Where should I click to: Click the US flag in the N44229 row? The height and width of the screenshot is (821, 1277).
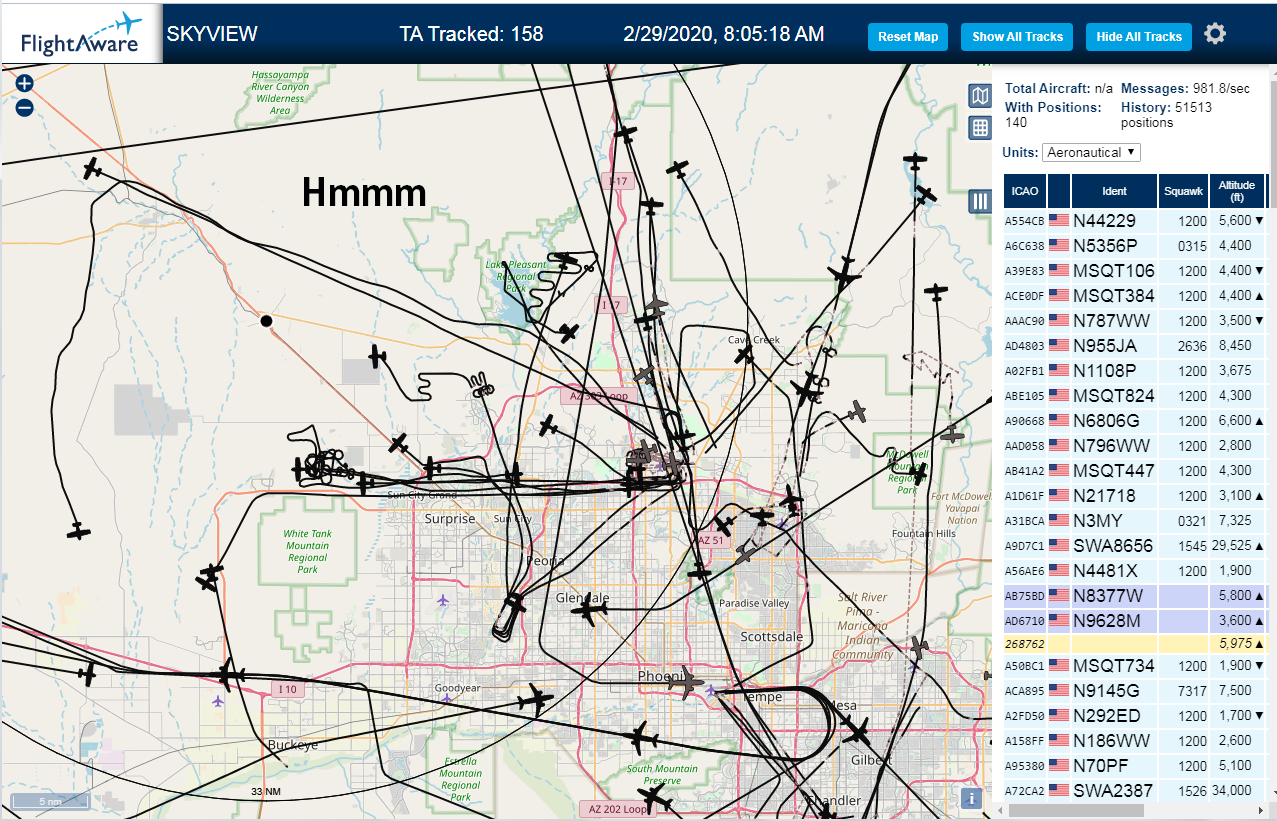coord(1059,221)
